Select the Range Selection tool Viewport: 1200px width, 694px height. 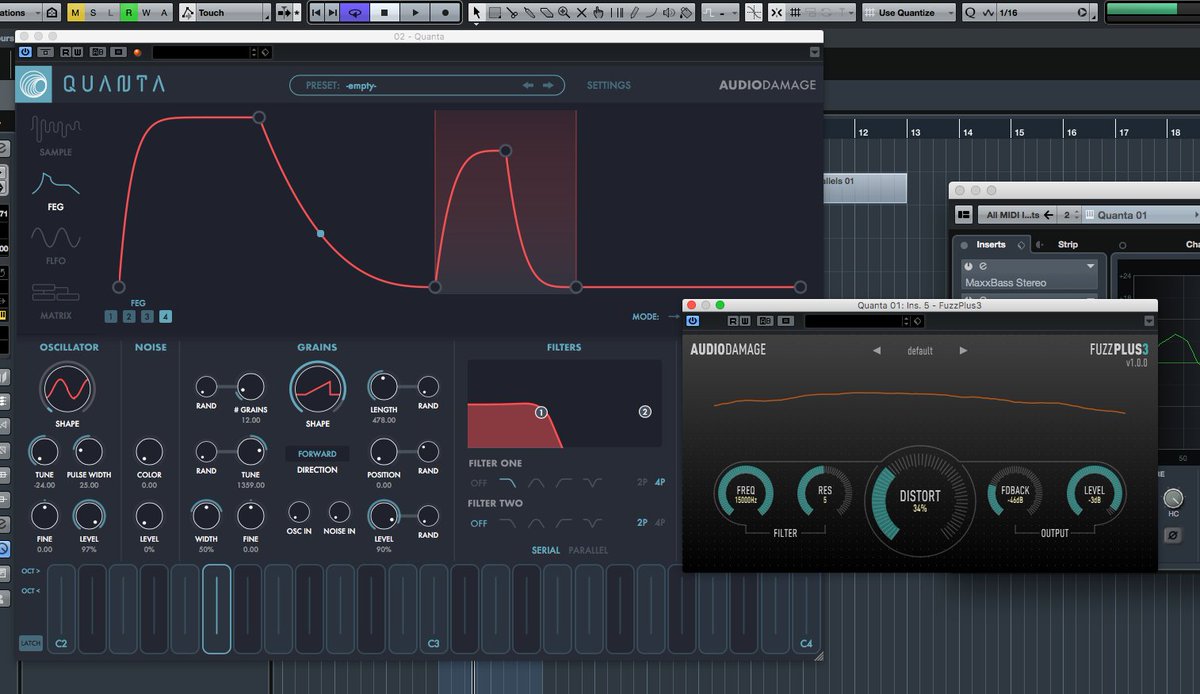point(494,13)
